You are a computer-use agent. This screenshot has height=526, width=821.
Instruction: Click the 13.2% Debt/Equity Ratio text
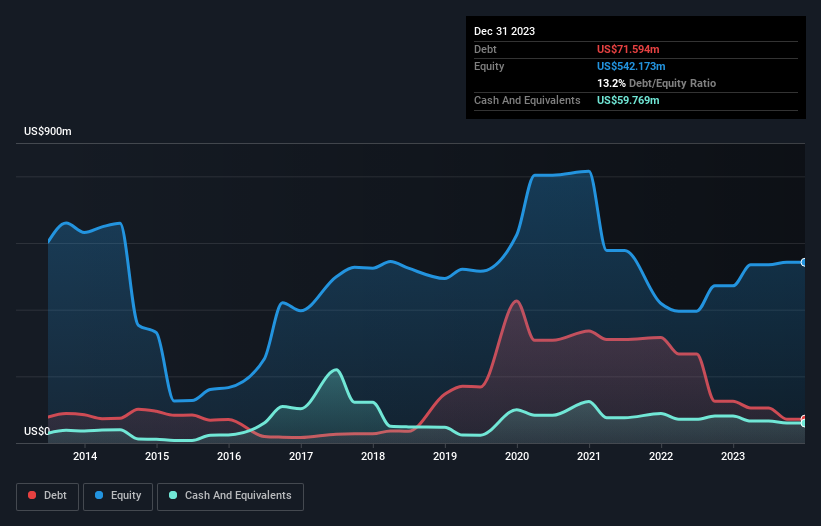[x=656, y=83]
